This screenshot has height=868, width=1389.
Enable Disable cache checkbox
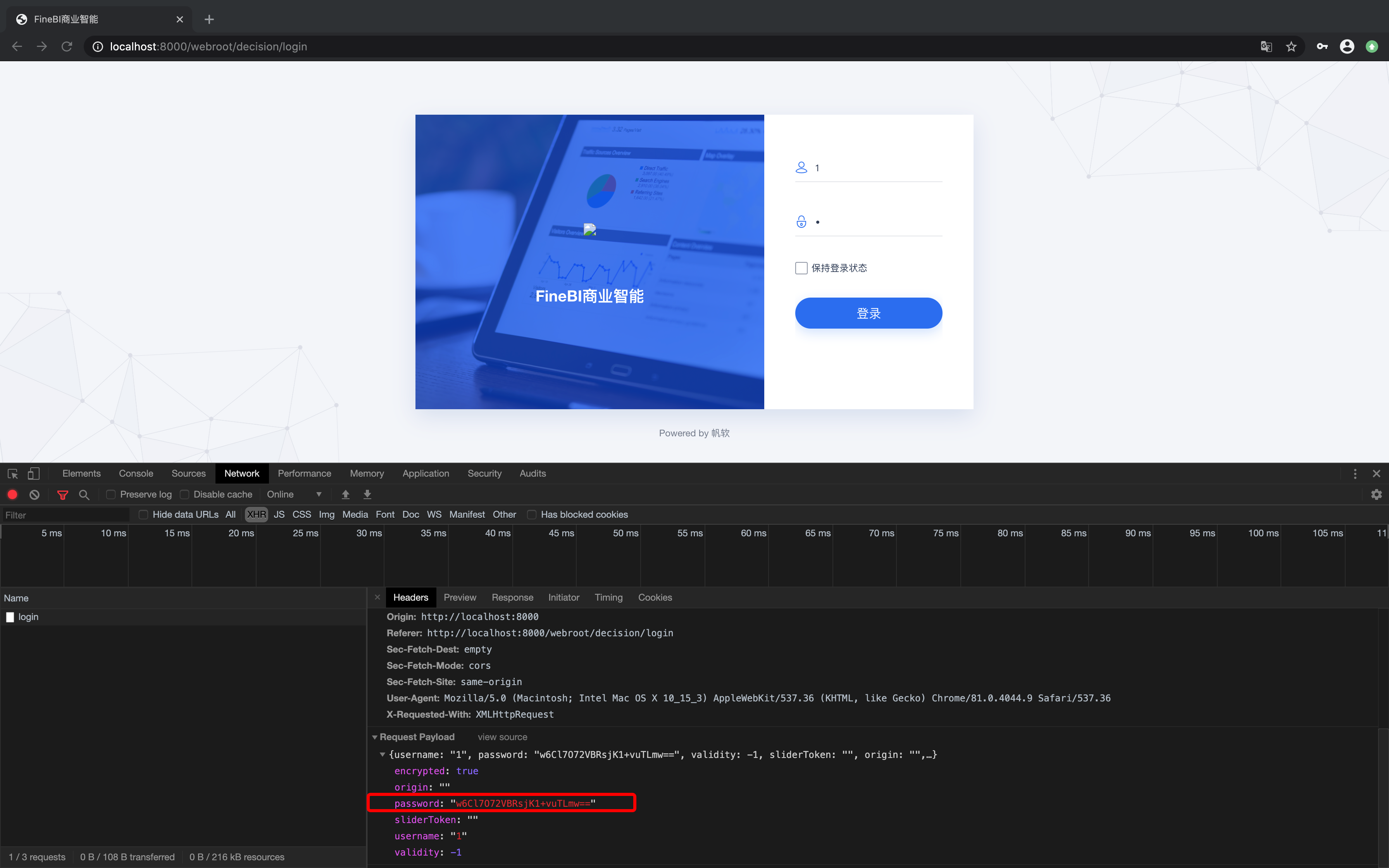pyautogui.click(x=184, y=494)
